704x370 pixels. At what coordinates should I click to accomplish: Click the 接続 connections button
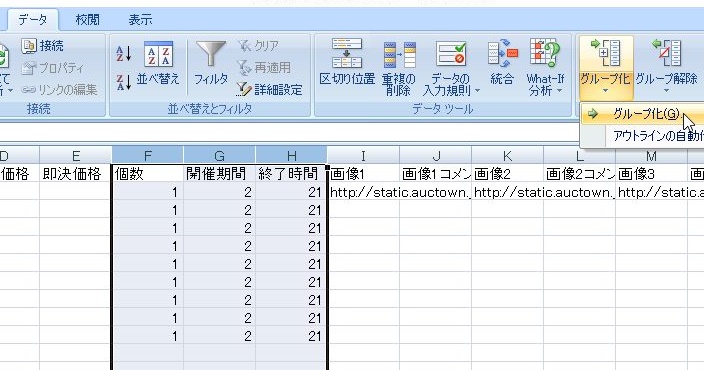coord(43,46)
